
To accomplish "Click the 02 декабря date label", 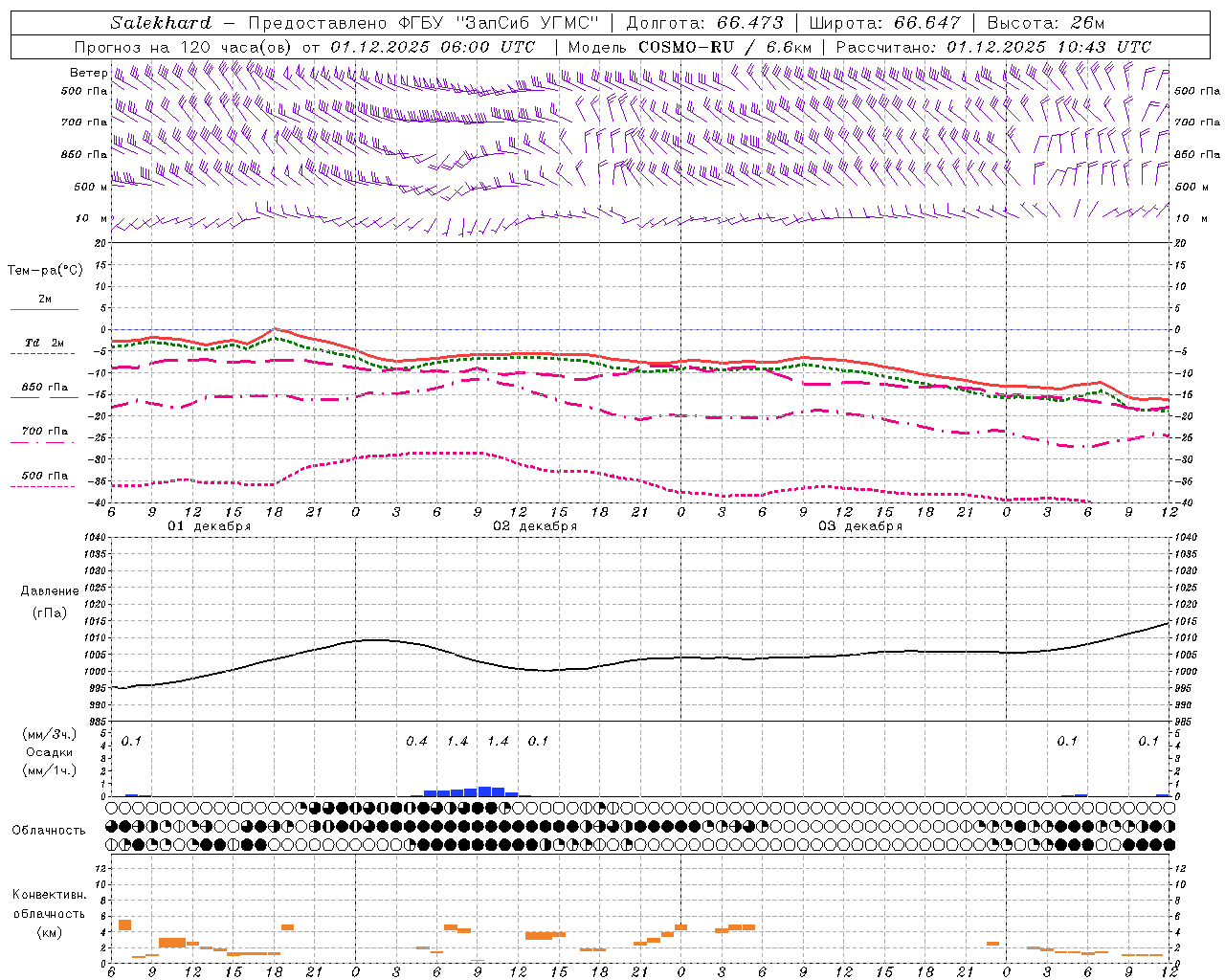I will (x=535, y=526).
